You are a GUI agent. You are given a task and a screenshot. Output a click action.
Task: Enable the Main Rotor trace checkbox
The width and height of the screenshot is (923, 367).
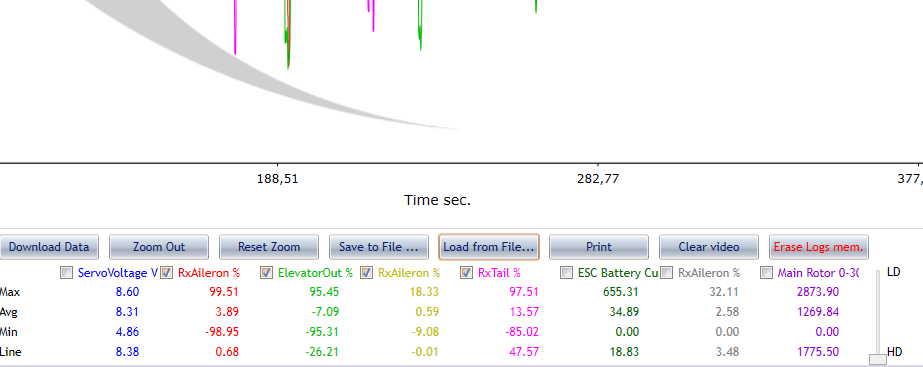767,273
